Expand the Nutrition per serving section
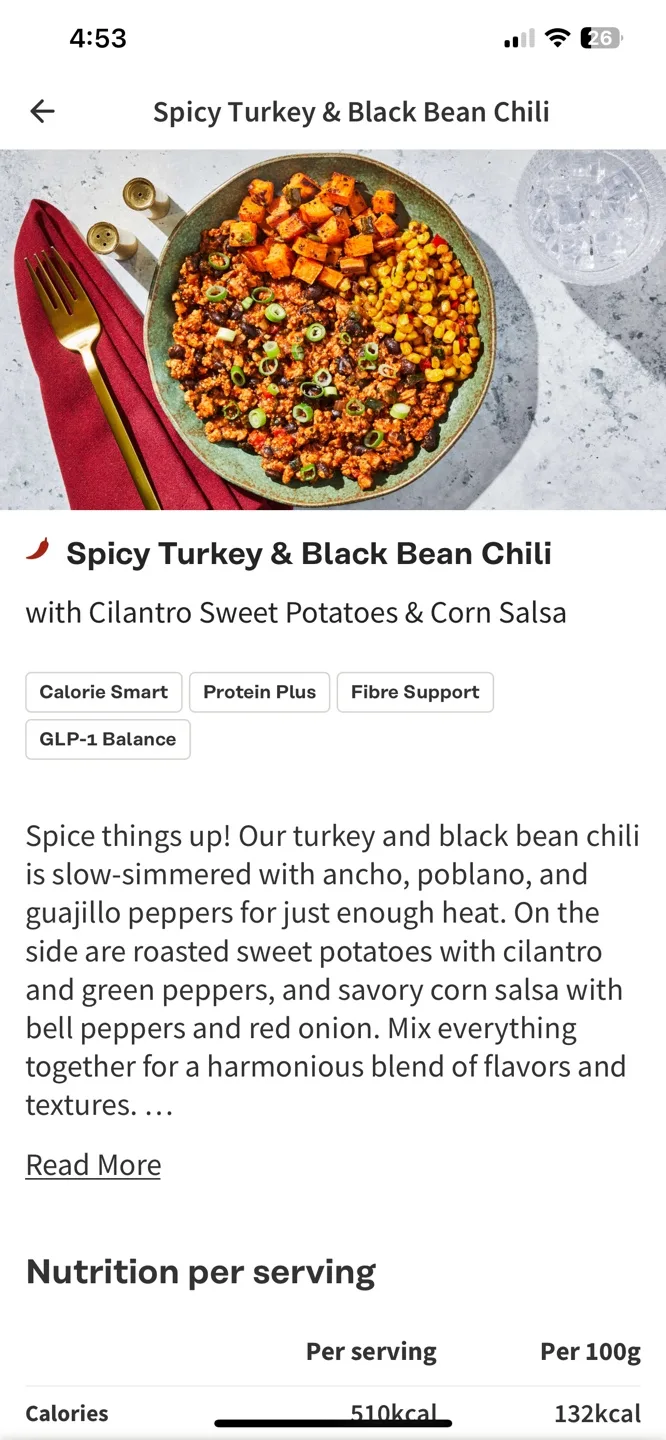 click(200, 1271)
